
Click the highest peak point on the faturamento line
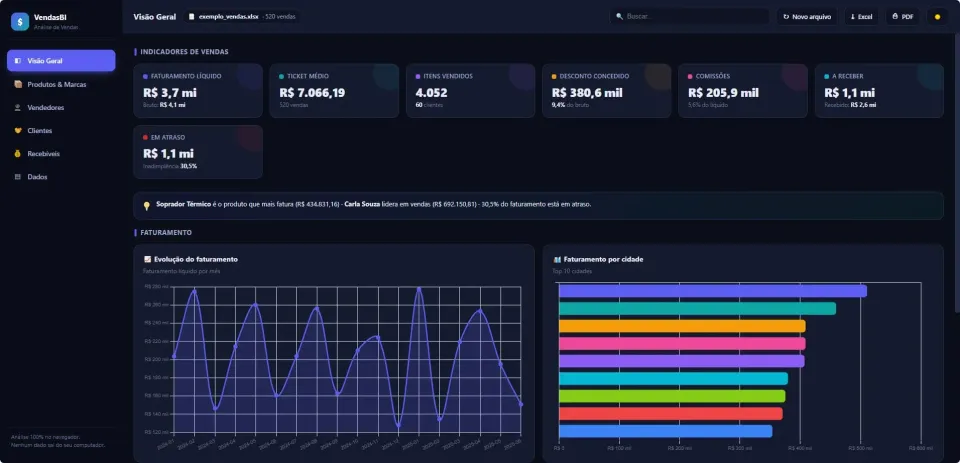[x=419, y=288]
